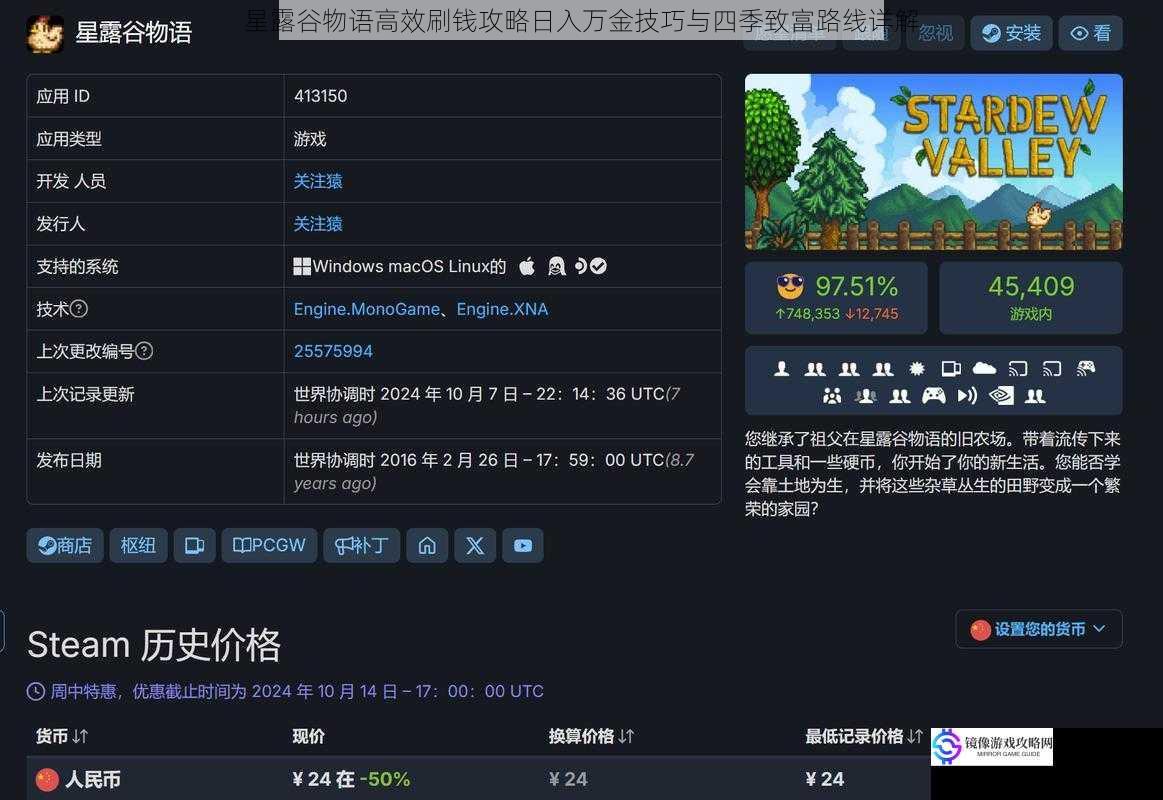Screen dimensions: 1163x800
Task: Click the 安装 install button with Steam logo
Action: click(x=1011, y=33)
